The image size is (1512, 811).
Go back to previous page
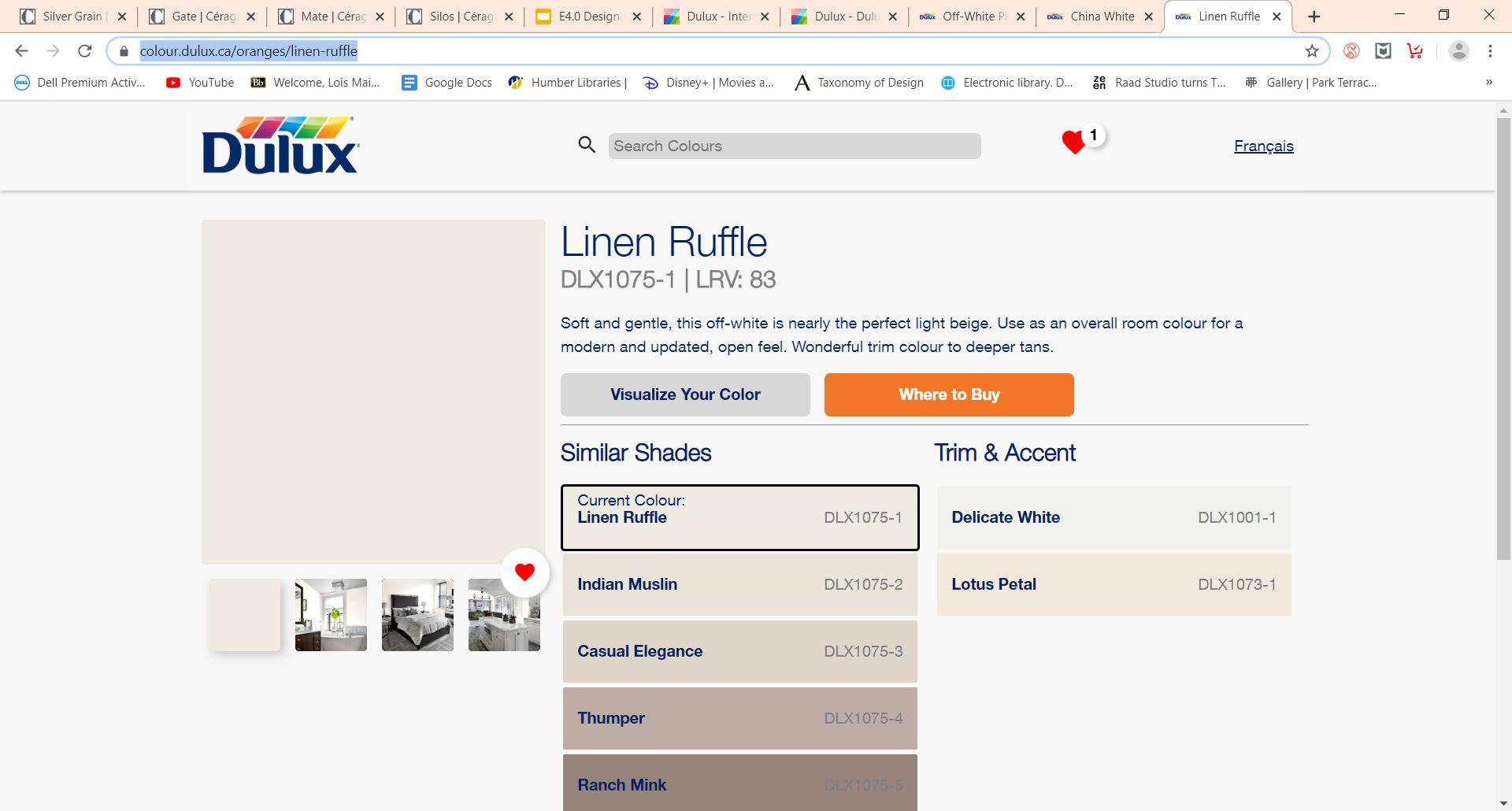click(21, 51)
